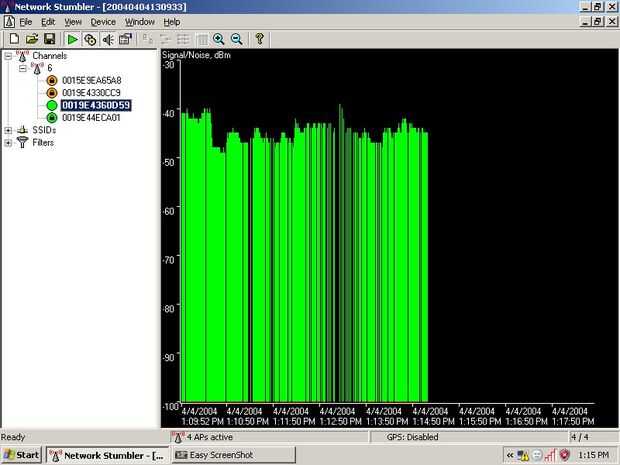The height and width of the screenshot is (465, 620).
Task: Select the SSIDs tree item
Action: click(44, 130)
